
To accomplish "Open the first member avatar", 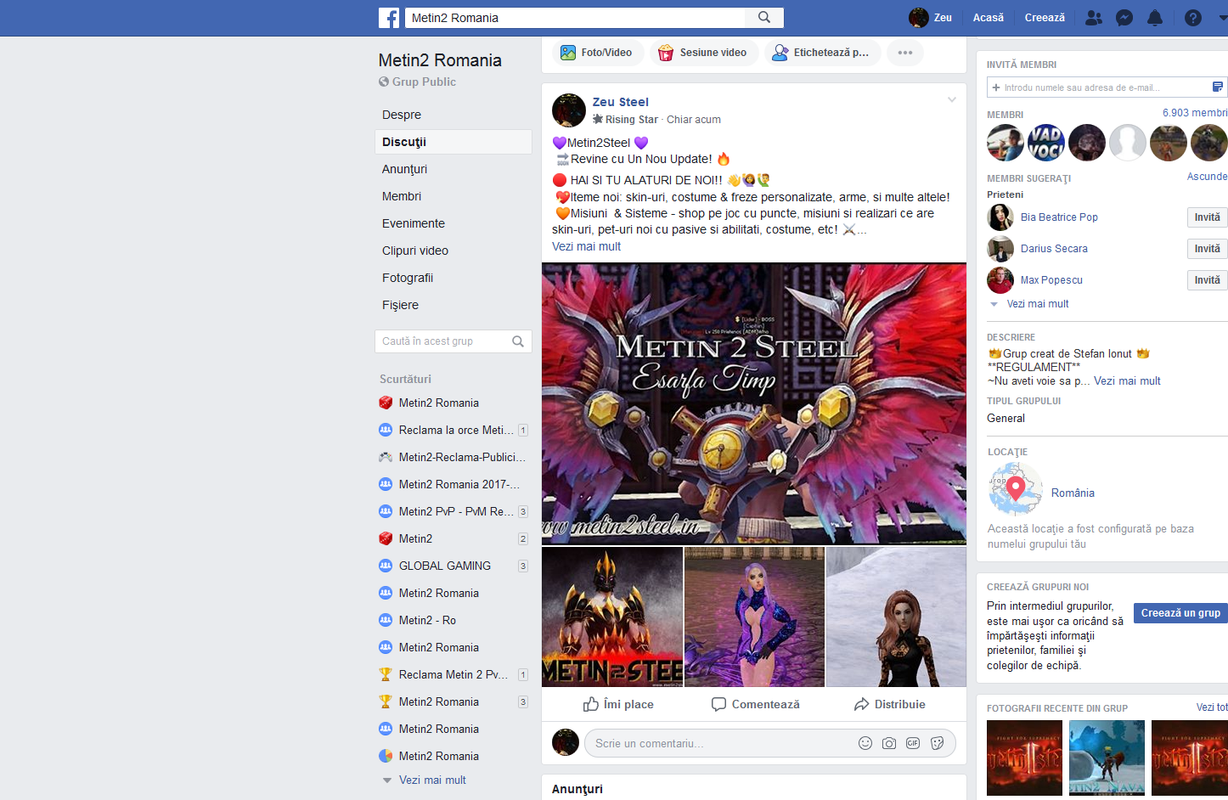I will coord(1006,142).
